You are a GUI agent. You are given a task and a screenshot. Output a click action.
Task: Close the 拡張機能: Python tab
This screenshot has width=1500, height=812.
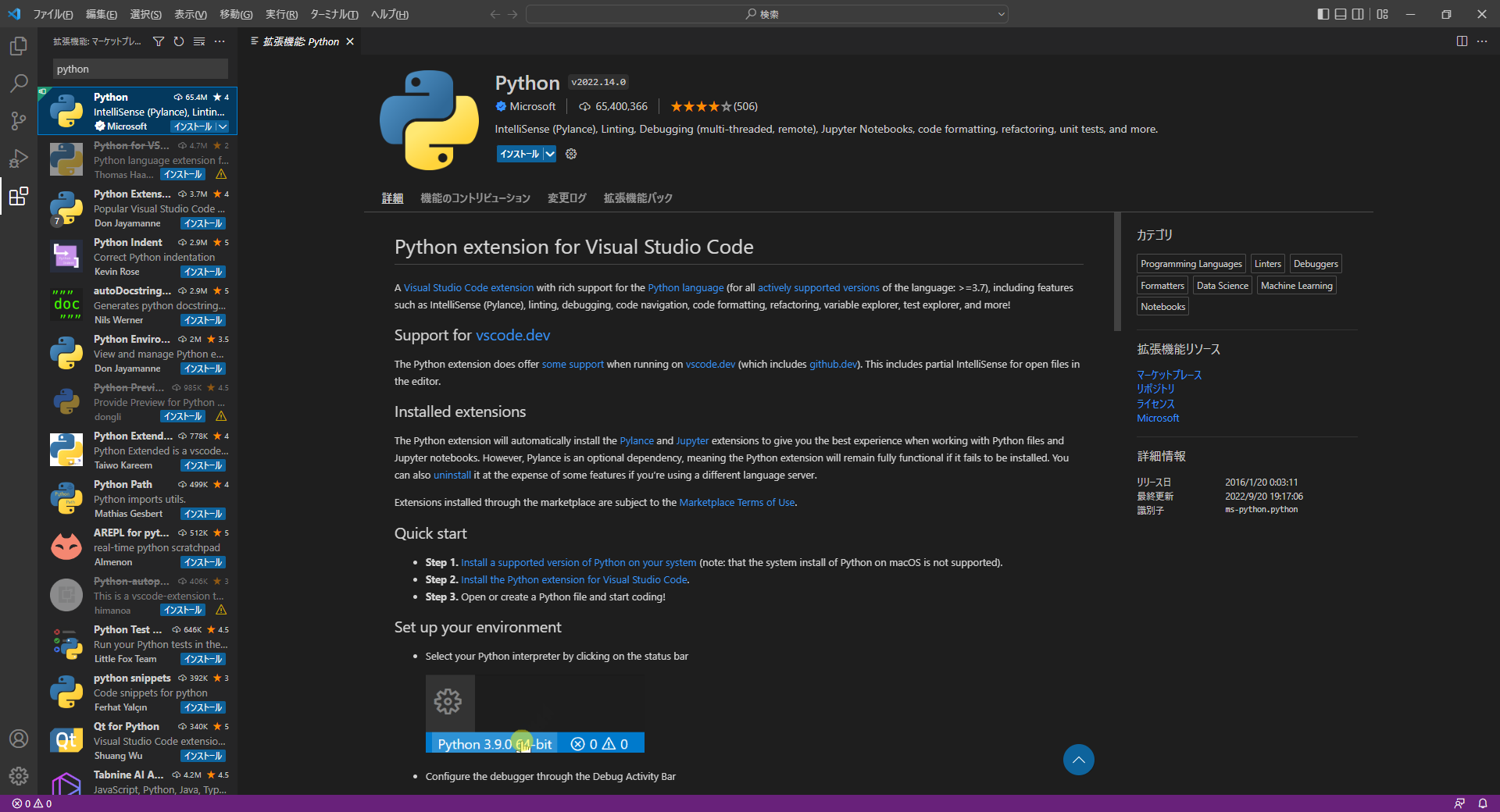[x=350, y=41]
